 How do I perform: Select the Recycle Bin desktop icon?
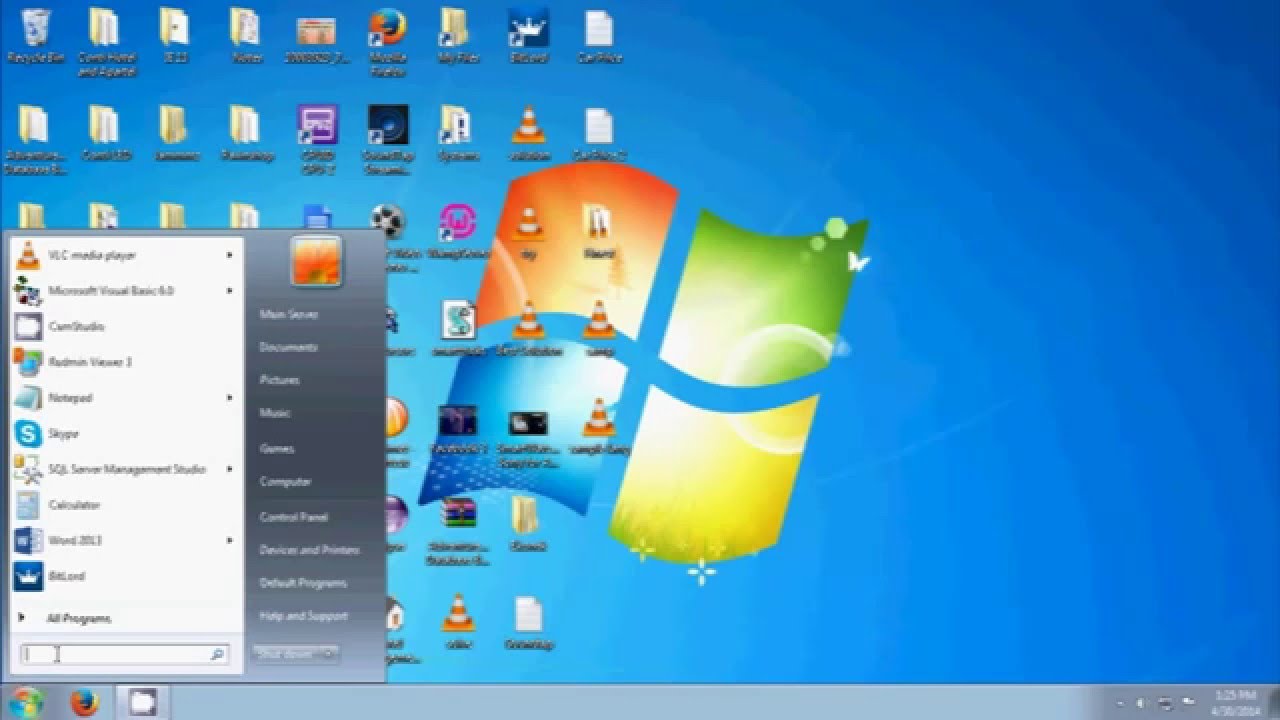click(x=36, y=36)
